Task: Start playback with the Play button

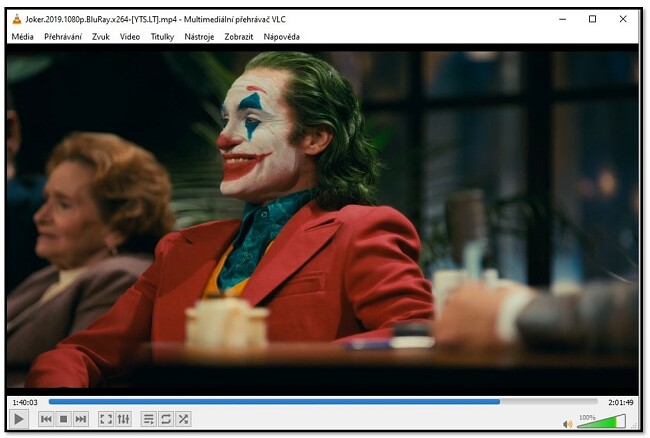Action: 18,419
